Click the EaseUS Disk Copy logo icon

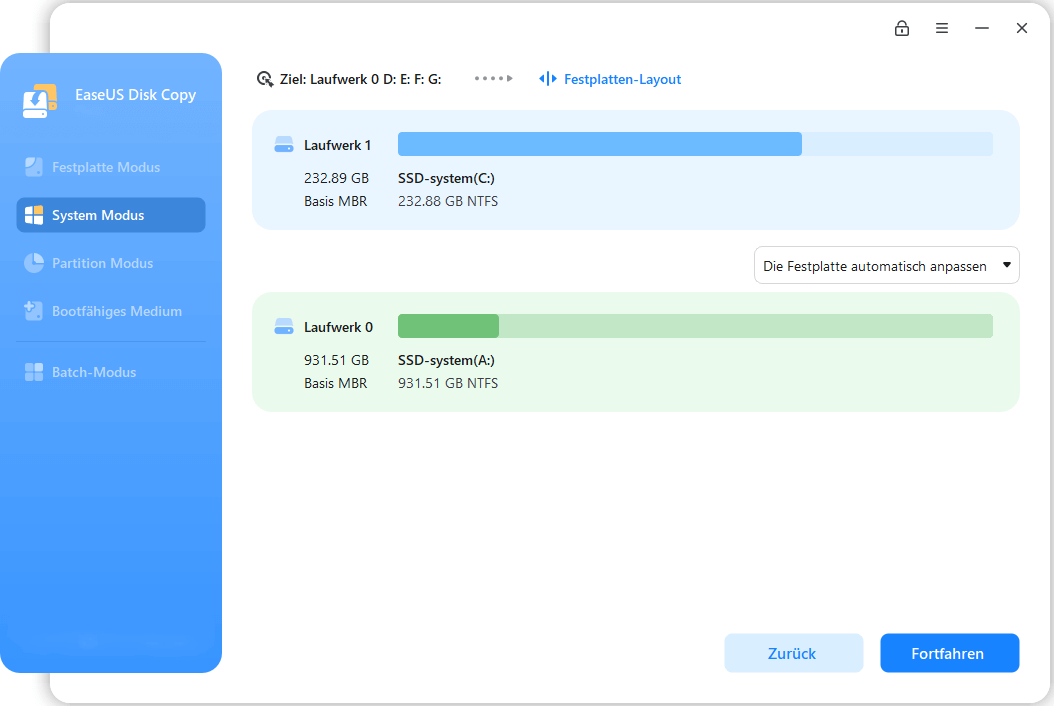click(x=39, y=101)
